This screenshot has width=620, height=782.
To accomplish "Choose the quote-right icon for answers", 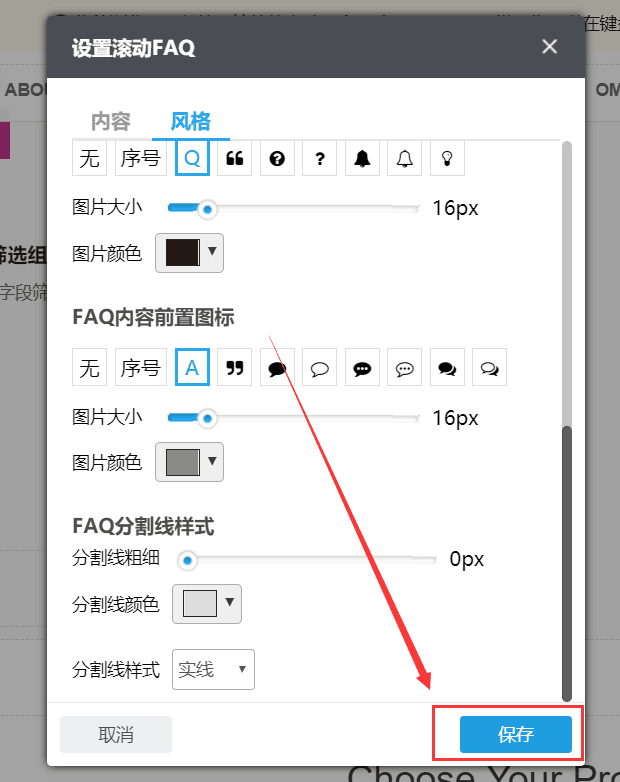I will point(235,368).
